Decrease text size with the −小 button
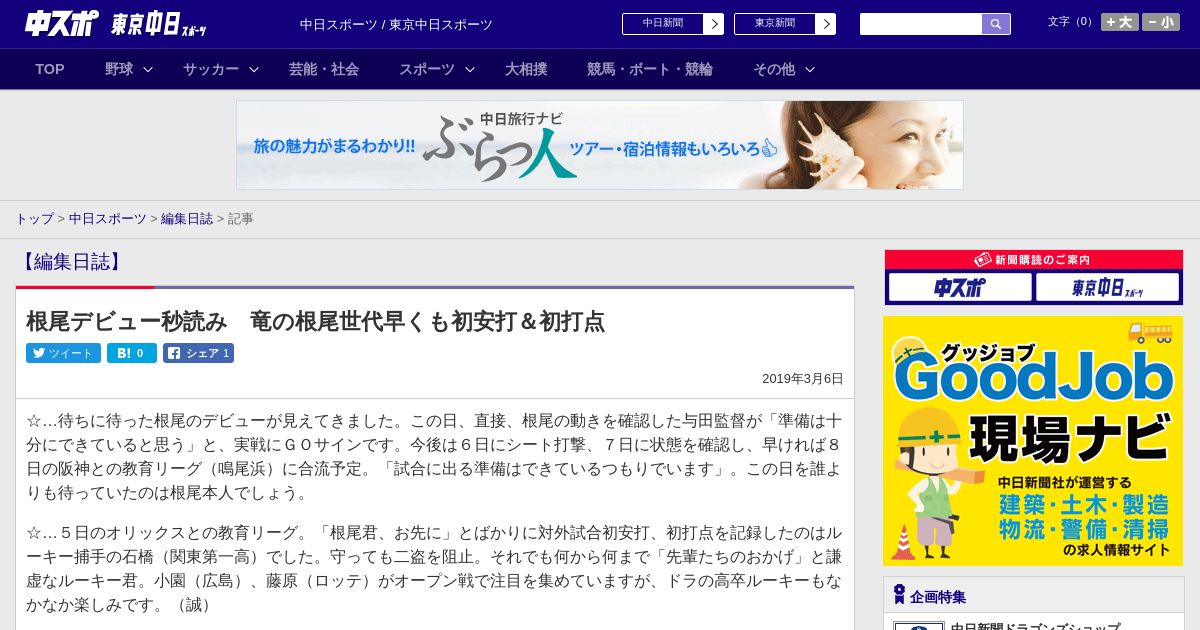The width and height of the screenshot is (1200, 630). tap(1161, 22)
